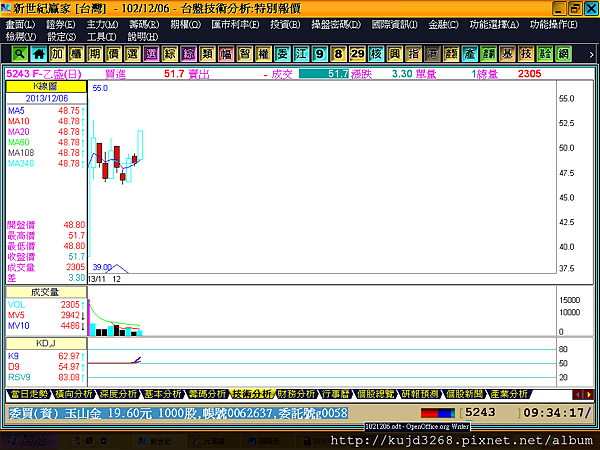Click the cyan 委 toolbar icon
This screenshot has height=450, width=600.
click(282, 54)
